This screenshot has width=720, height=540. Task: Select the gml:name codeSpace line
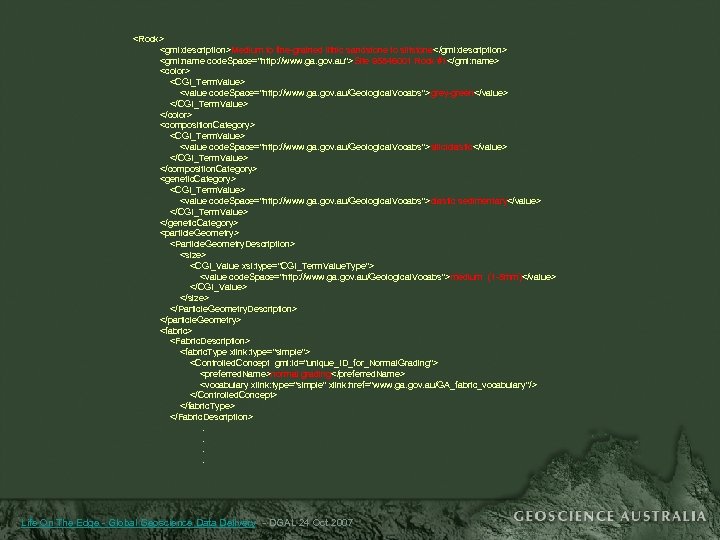(x=329, y=61)
